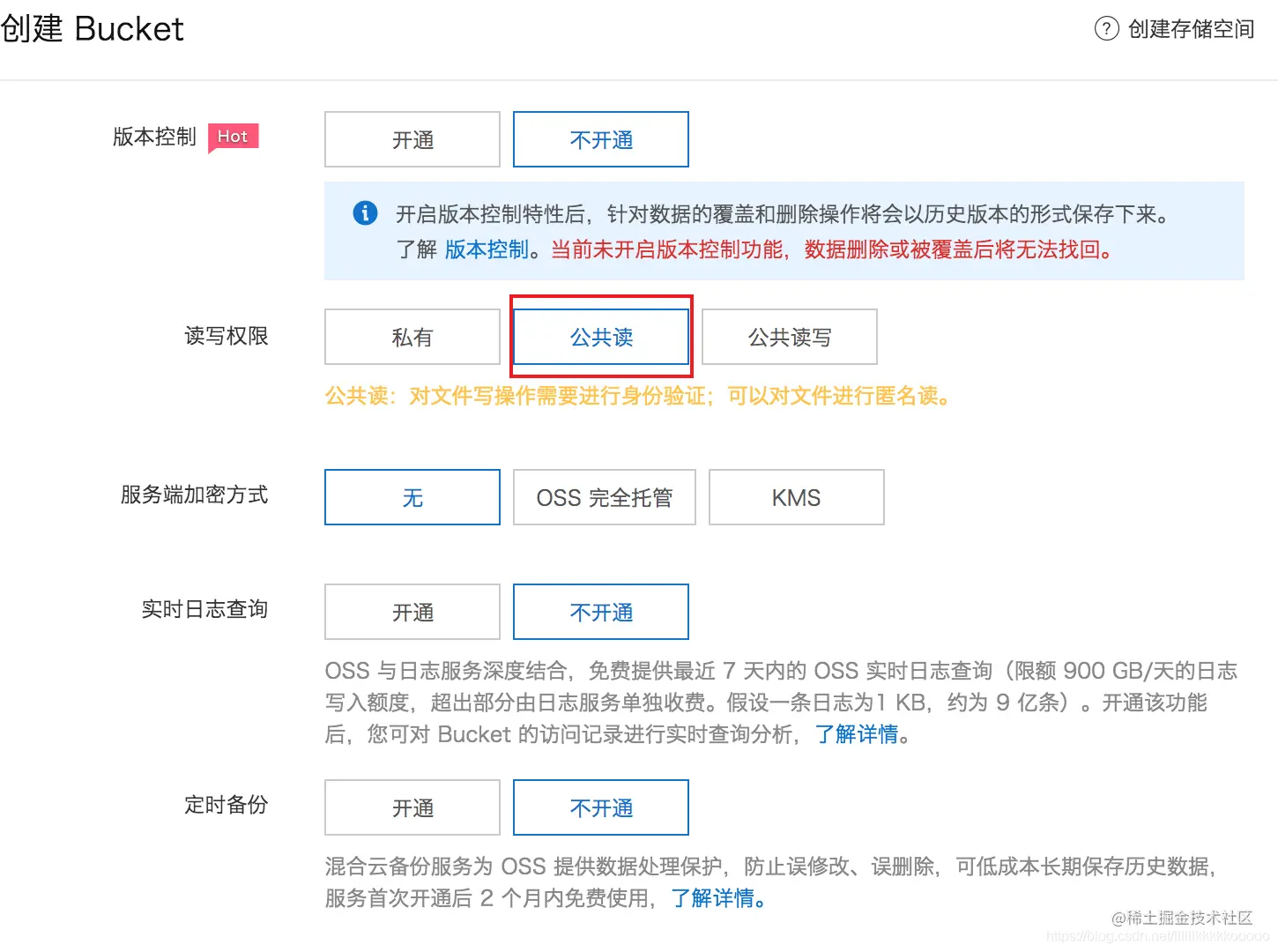Keep versioning off by selecting 不开通
The height and width of the screenshot is (952, 1278).
600,139
